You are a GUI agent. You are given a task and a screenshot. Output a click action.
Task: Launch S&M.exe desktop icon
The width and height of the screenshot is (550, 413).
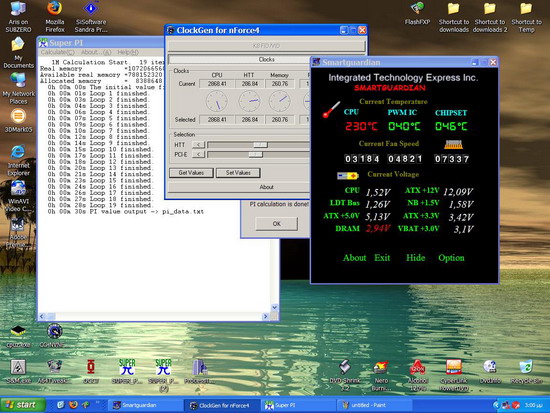pyautogui.click(x=18, y=372)
